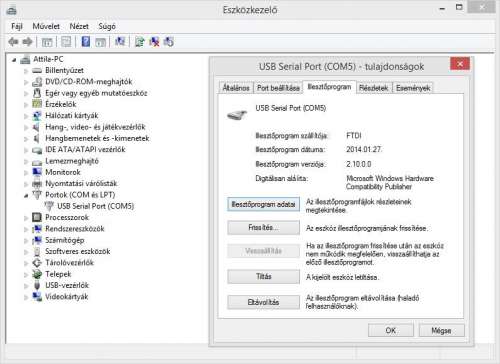This screenshot has height=364, width=500.
Task: Click the Eltávolítás button
Action: (263, 302)
